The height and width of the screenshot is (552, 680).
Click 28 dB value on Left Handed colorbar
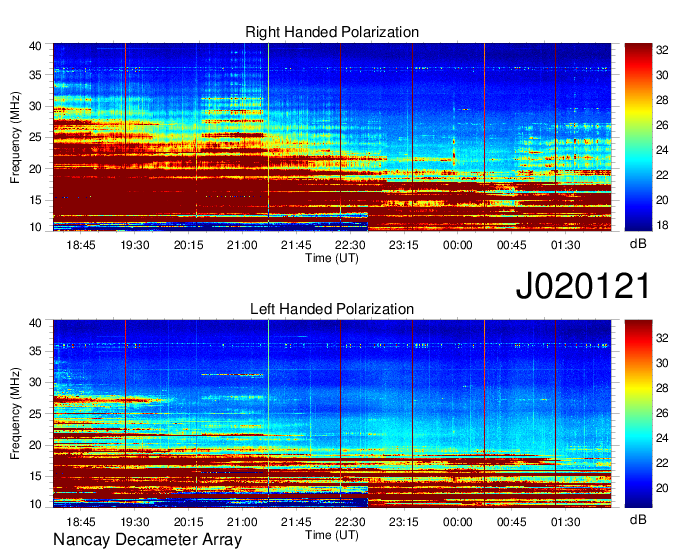coord(662,388)
